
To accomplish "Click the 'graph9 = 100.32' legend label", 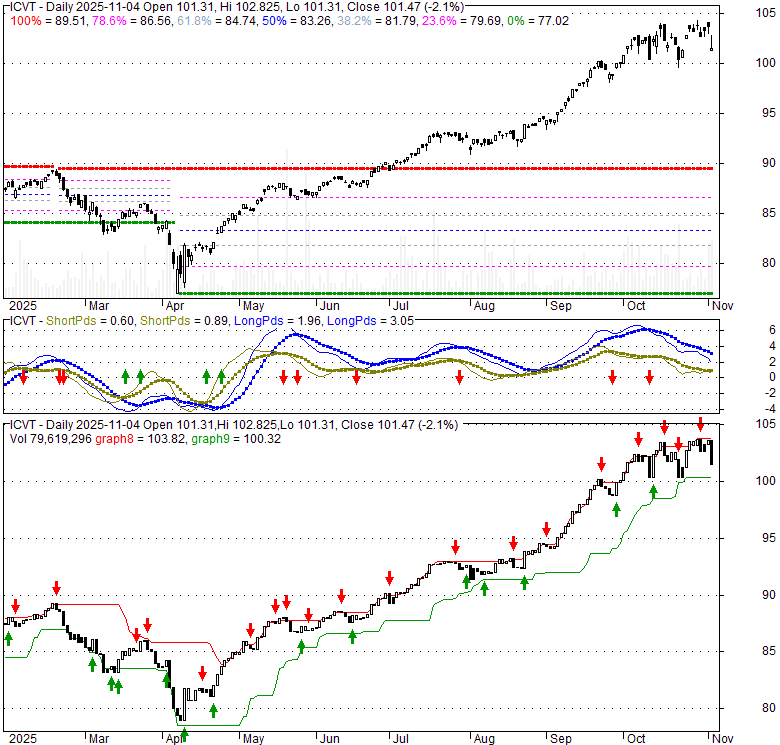I will (x=236, y=439).
